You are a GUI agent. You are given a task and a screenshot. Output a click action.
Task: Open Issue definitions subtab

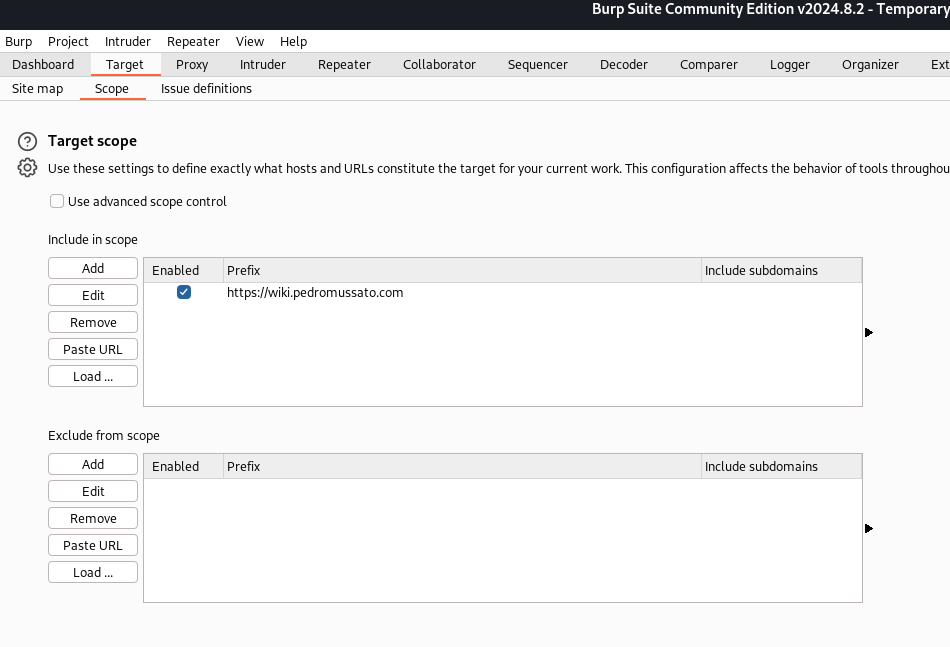[206, 89]
